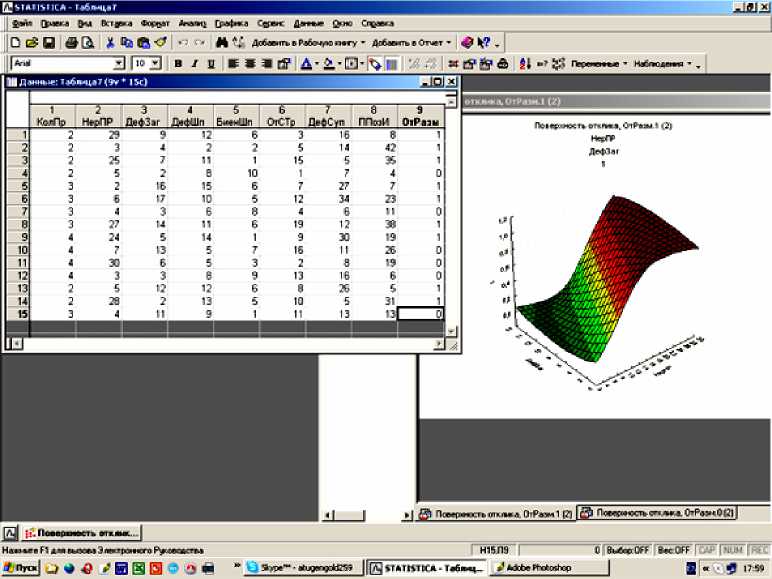The image size is (772, 579).
Task: Click STATISTICA taskbar button
Action: [x=427, y=568]
